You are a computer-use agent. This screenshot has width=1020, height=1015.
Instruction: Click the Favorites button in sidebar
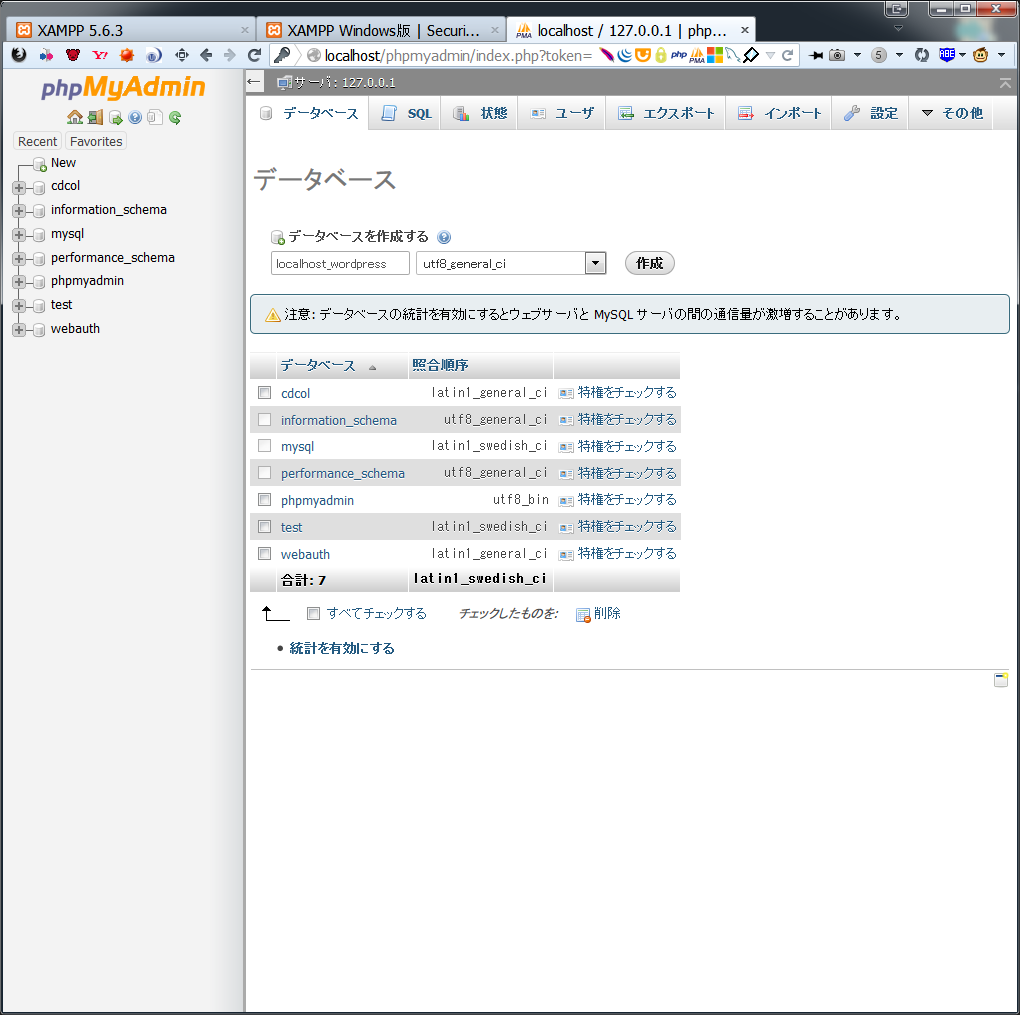[x=96, y=141]
